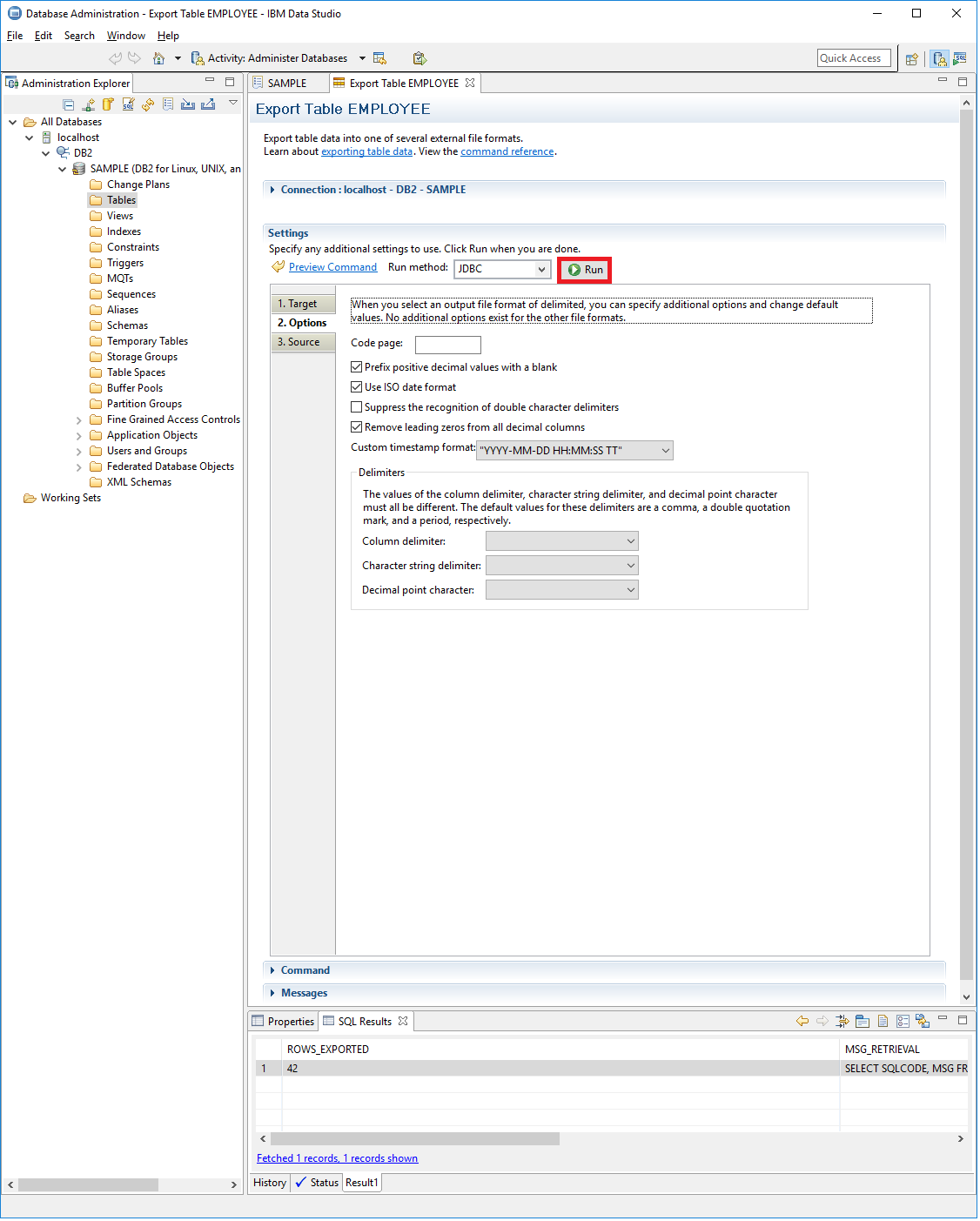Click Fetched 1 records, 1 records shown link
Screen dimensions: 980x1221
(337, 1158)
